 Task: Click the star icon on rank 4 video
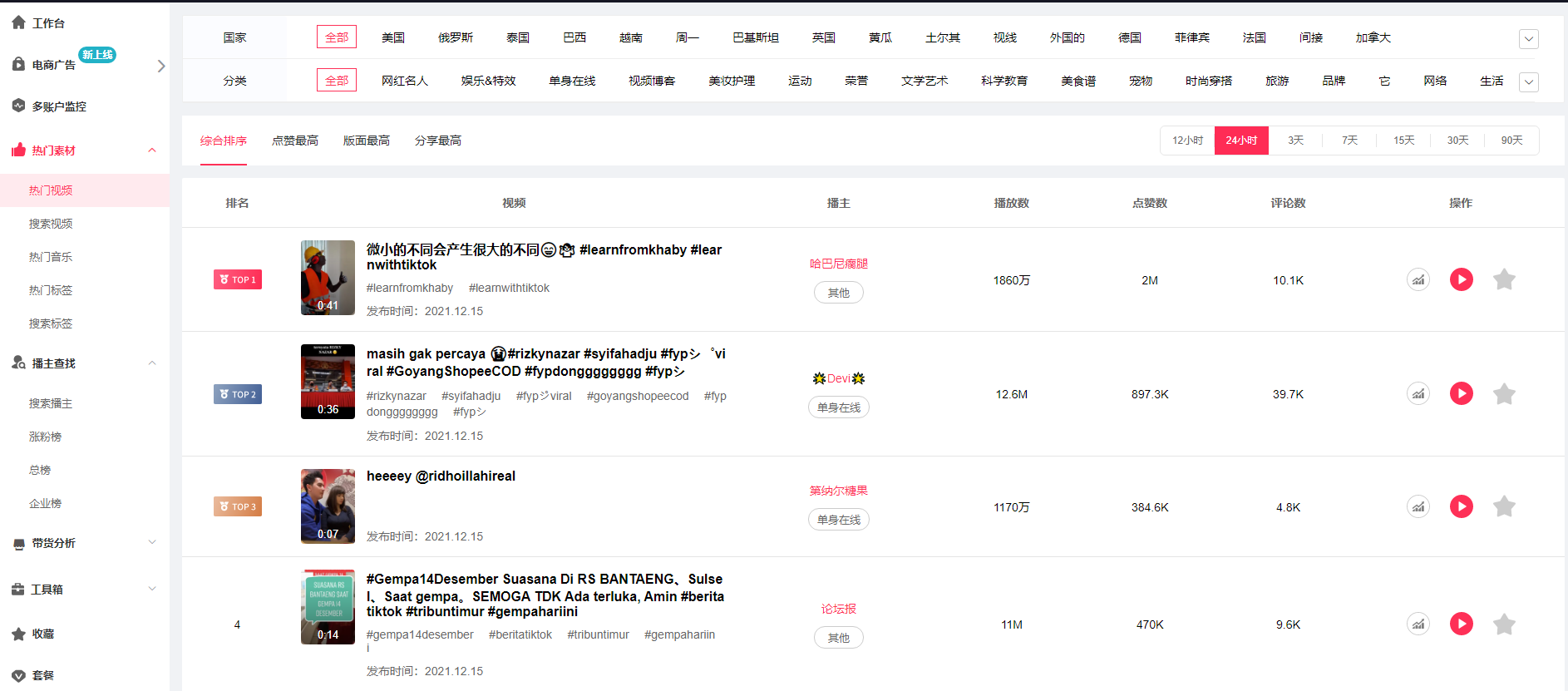(1503, 624)
